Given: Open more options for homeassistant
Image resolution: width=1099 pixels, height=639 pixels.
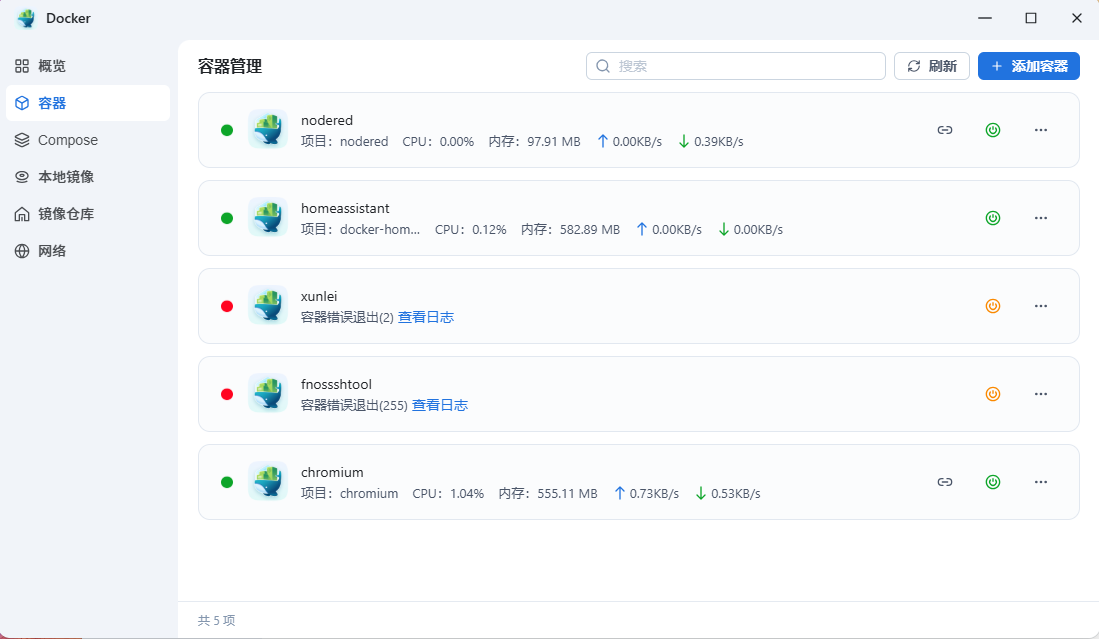Looking at the screenshot, I should (x=1041, y=218).
